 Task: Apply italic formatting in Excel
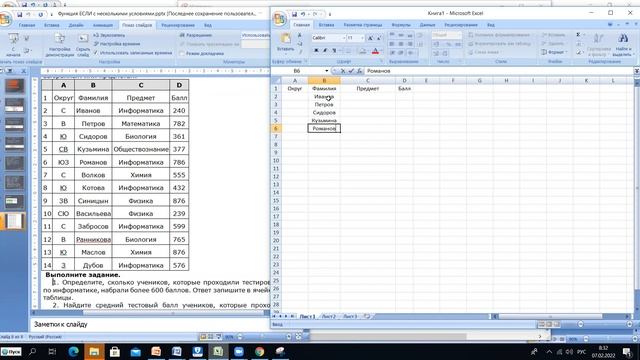click(325, 51)
